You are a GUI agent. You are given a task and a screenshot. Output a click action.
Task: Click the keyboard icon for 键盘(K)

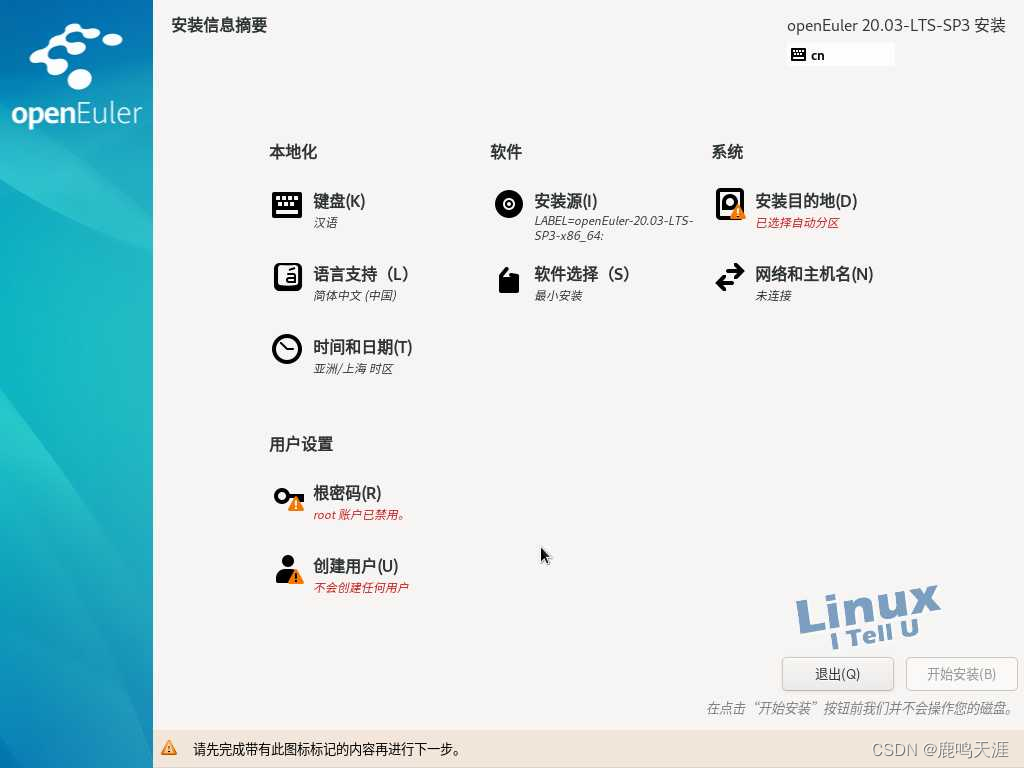[x=287, y=204]
